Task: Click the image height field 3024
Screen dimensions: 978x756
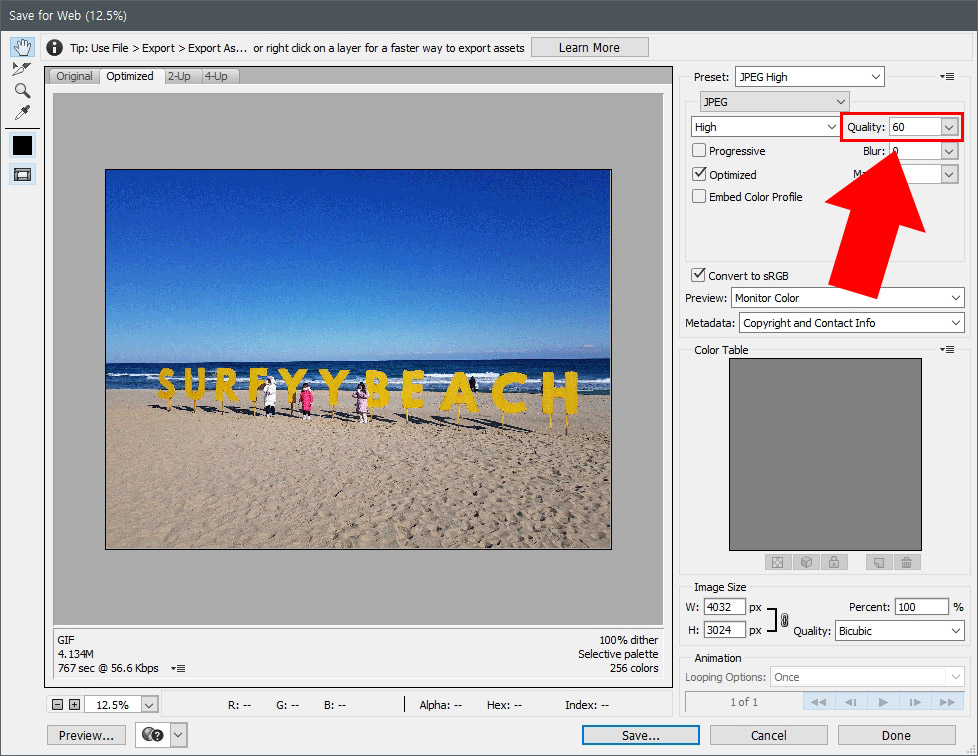Action: coord(725,629)
